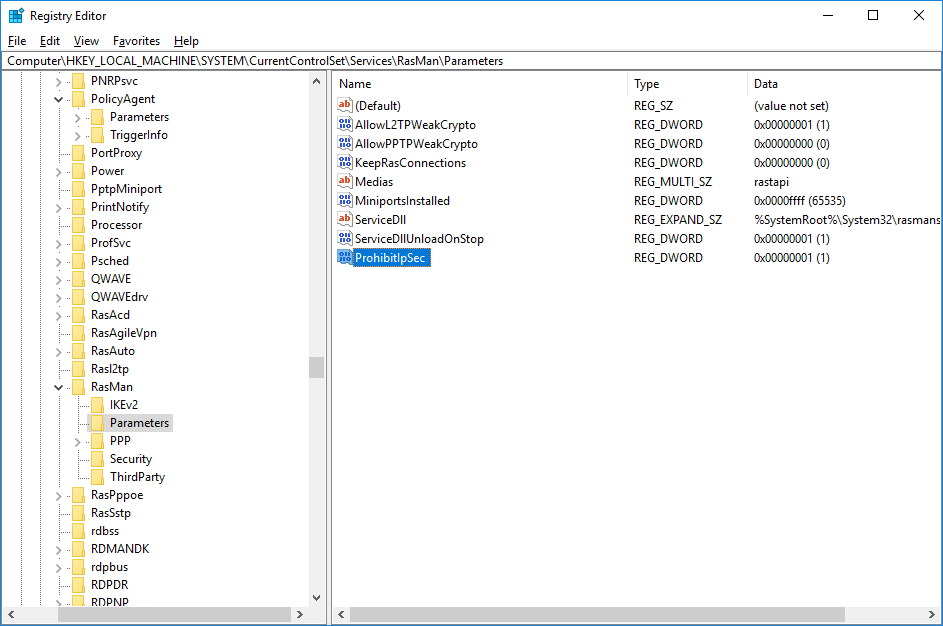Select the ProfSvc key in the tree
943x626 pixels.
(x=111, y=243)
